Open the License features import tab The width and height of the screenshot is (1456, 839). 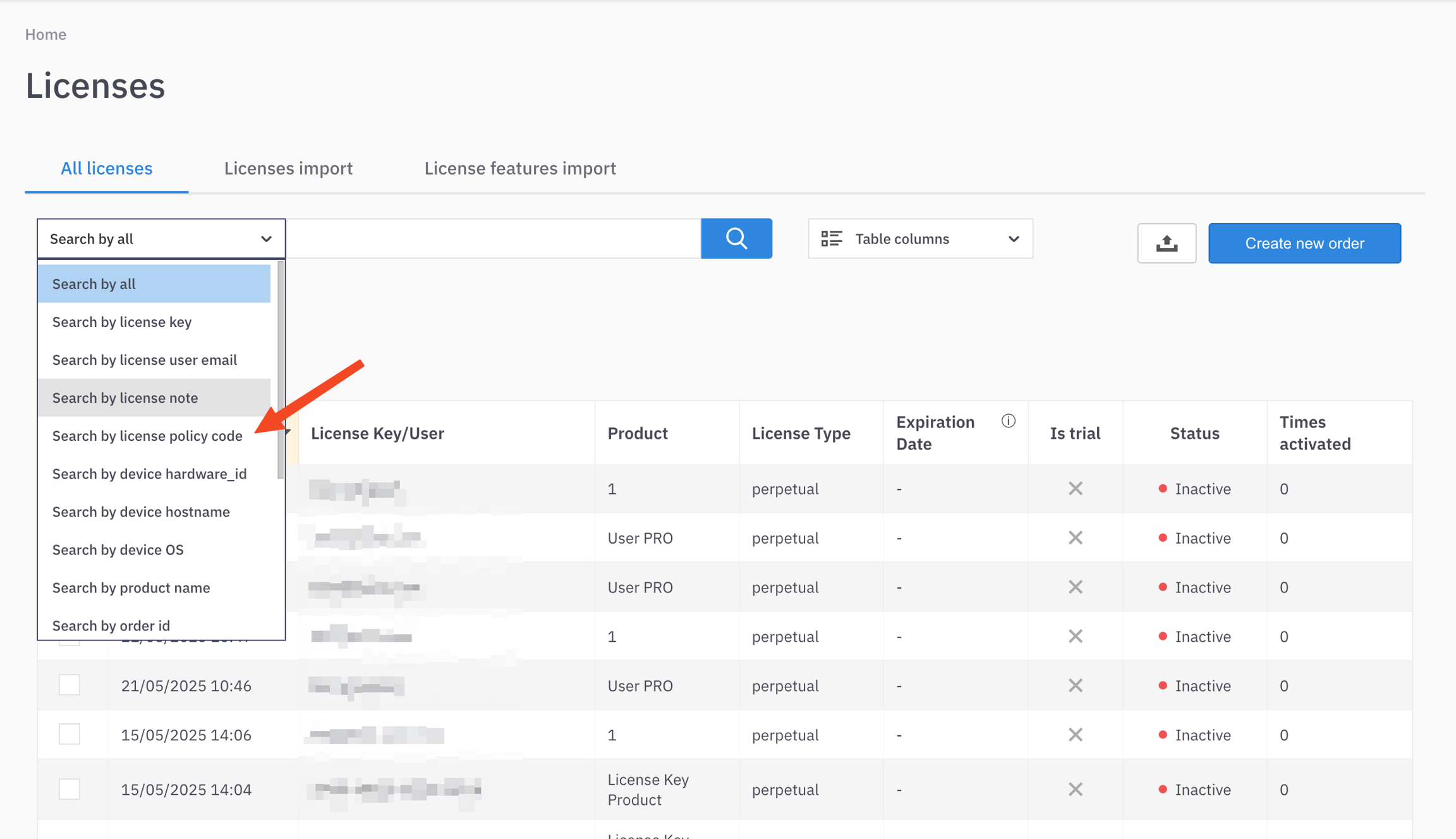(x=519, y=168)
